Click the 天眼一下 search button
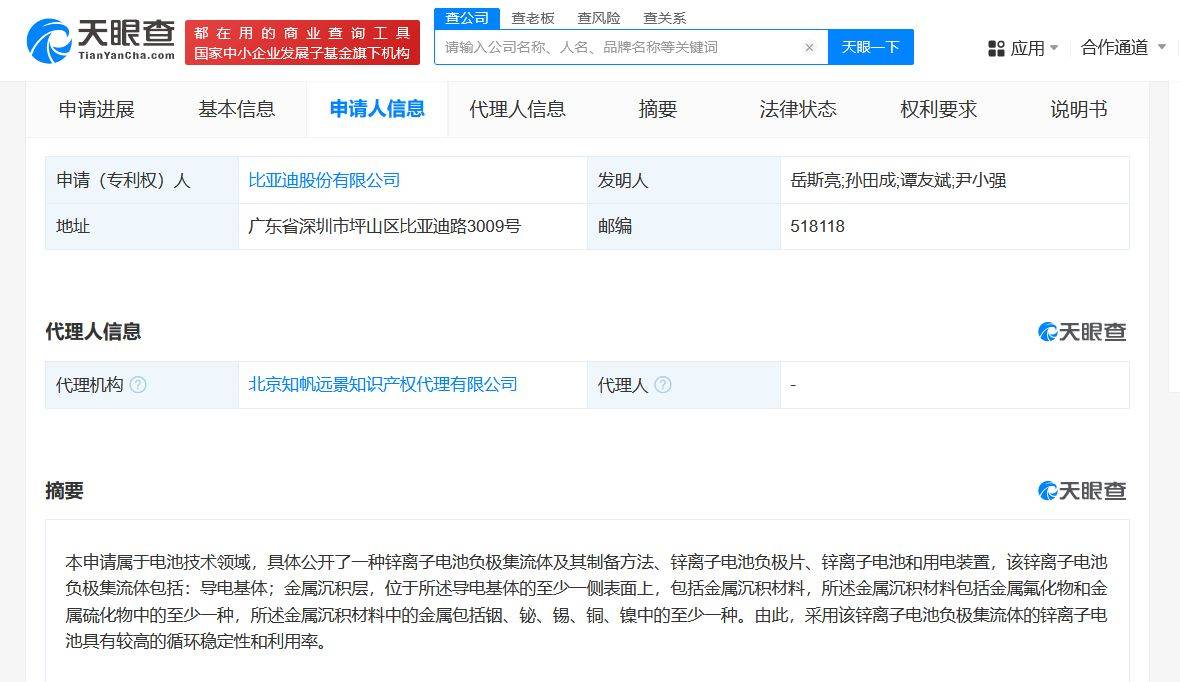 pos(870,47)
